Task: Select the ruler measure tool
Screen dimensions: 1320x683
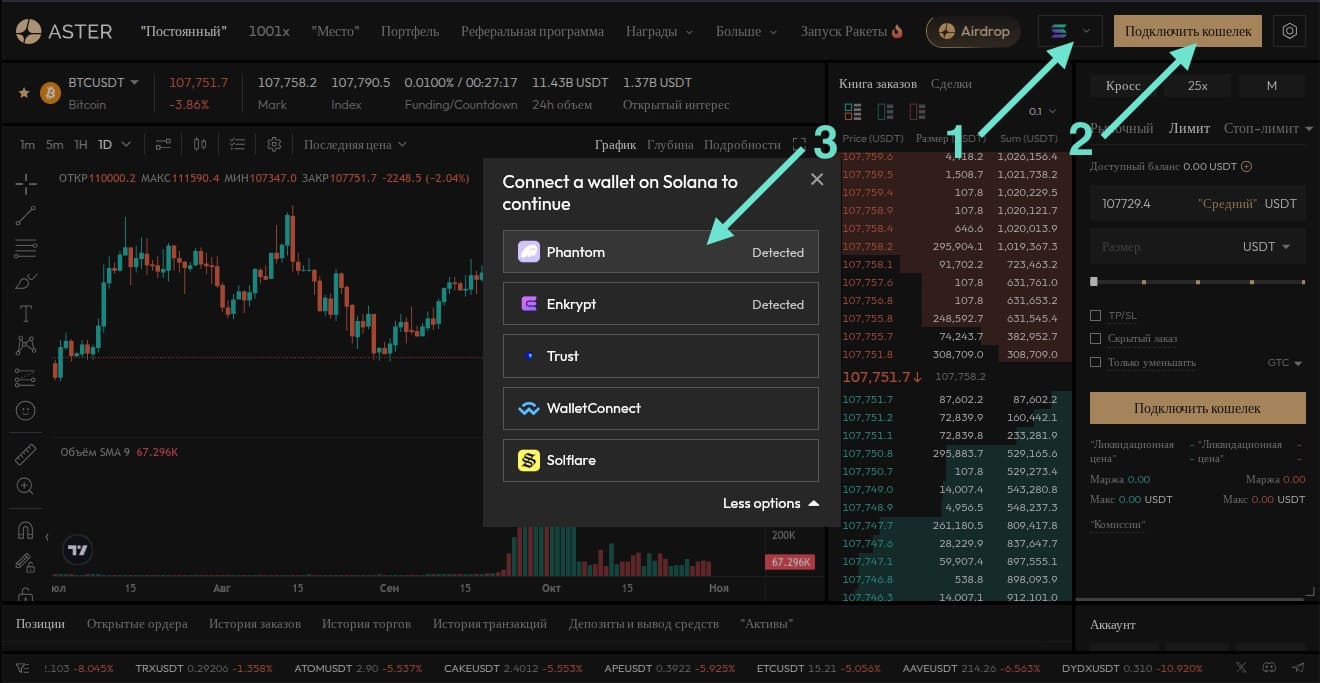Action: click(x=26, y=454)
